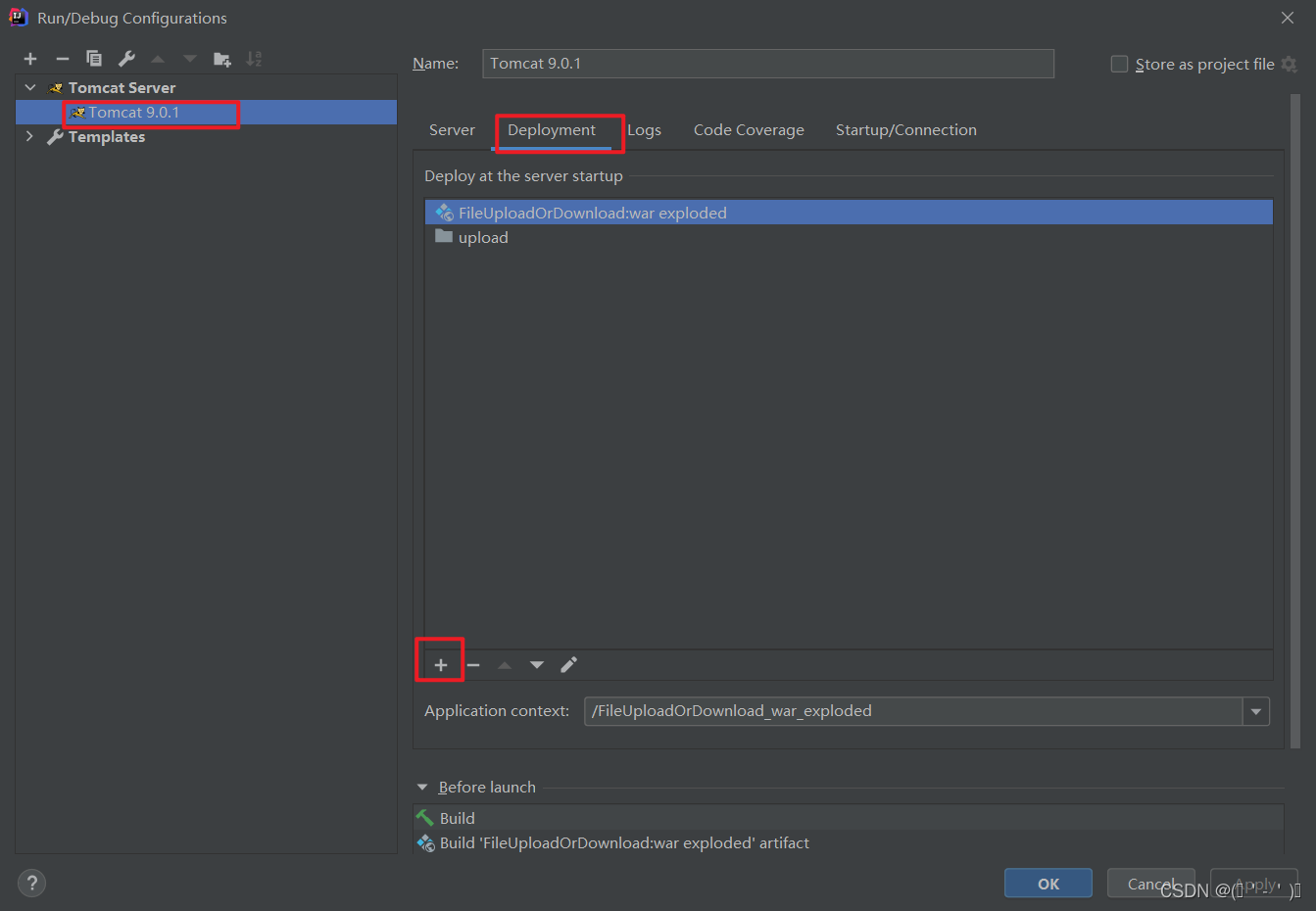The width and height of the screenshot is (1316, 911).
Task: Click the Cancel button
Action: click(x=1151, y=884)
